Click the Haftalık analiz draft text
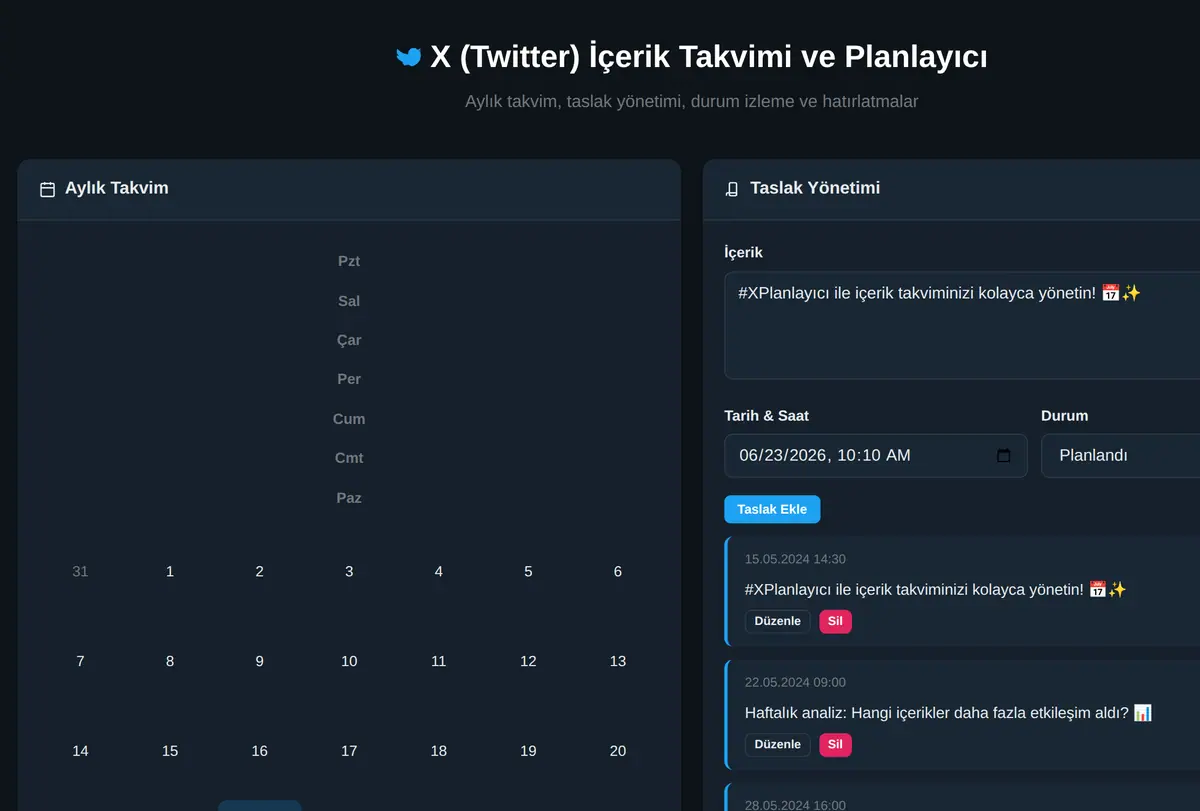 tap(948, 713)
